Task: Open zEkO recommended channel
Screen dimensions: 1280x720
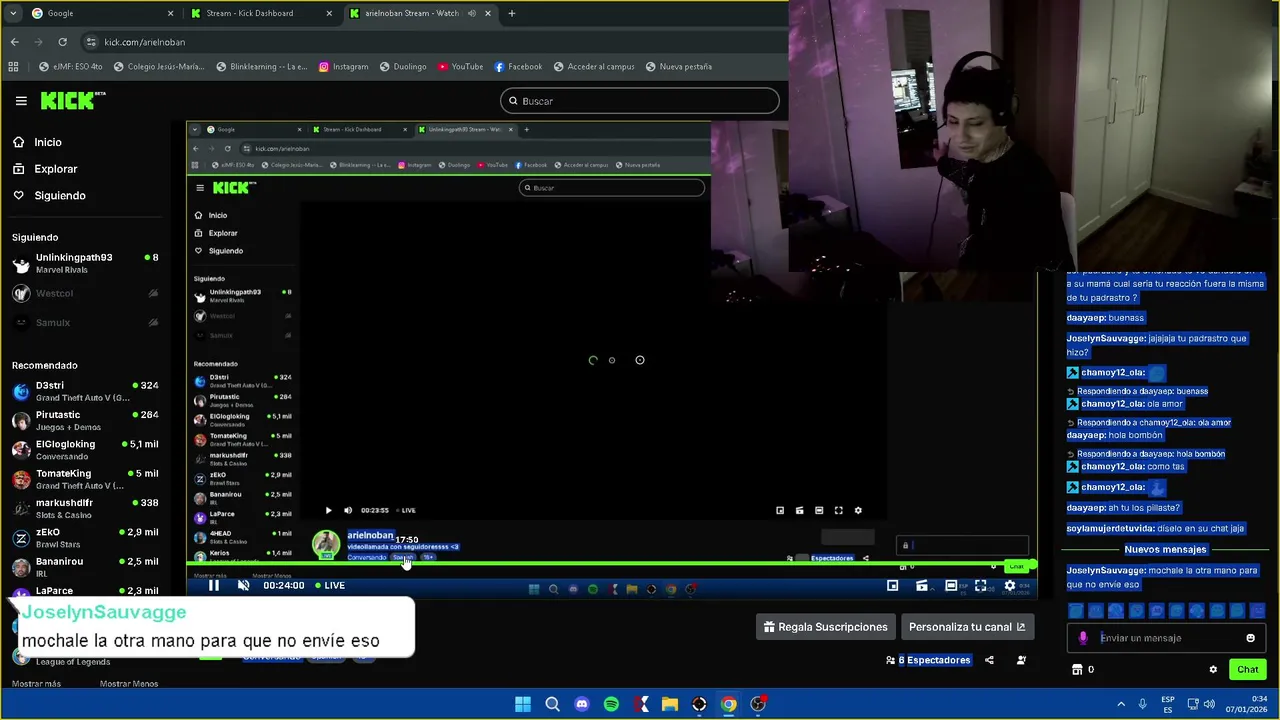Action: pyautogui.click(x=85, y=537)
